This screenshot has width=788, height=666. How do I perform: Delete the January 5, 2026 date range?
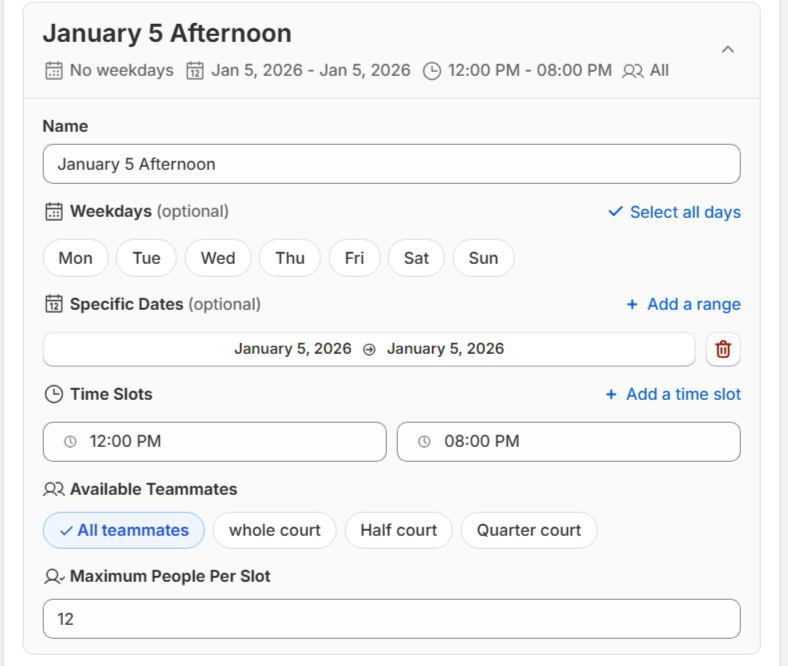tap(723, 349)
